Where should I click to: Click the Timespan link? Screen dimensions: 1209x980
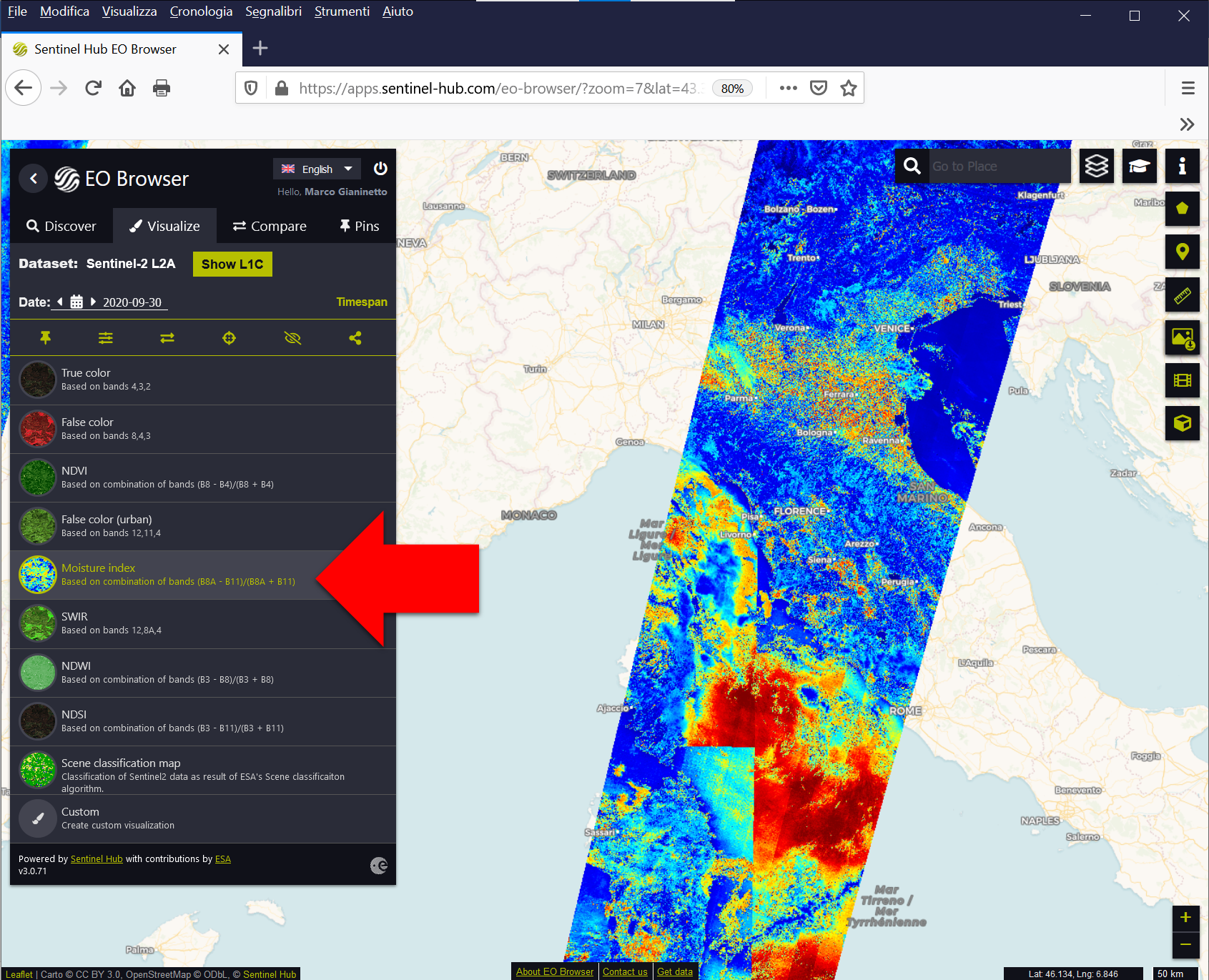pos(362,302)
